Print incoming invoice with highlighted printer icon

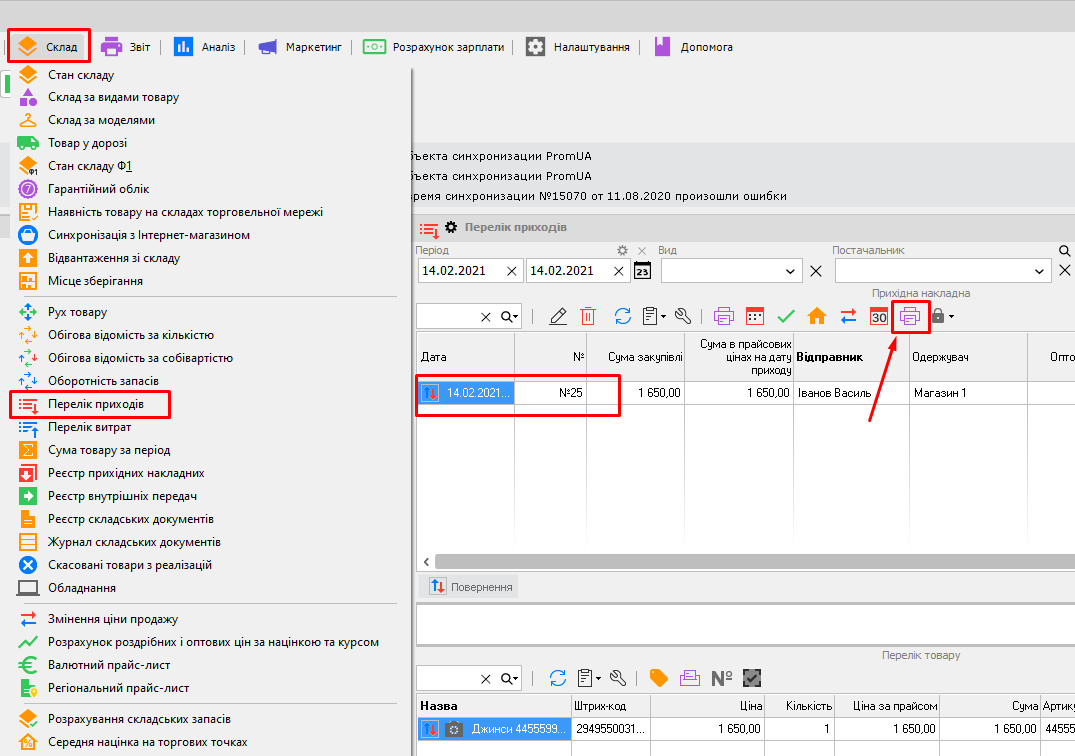(910, 316)
